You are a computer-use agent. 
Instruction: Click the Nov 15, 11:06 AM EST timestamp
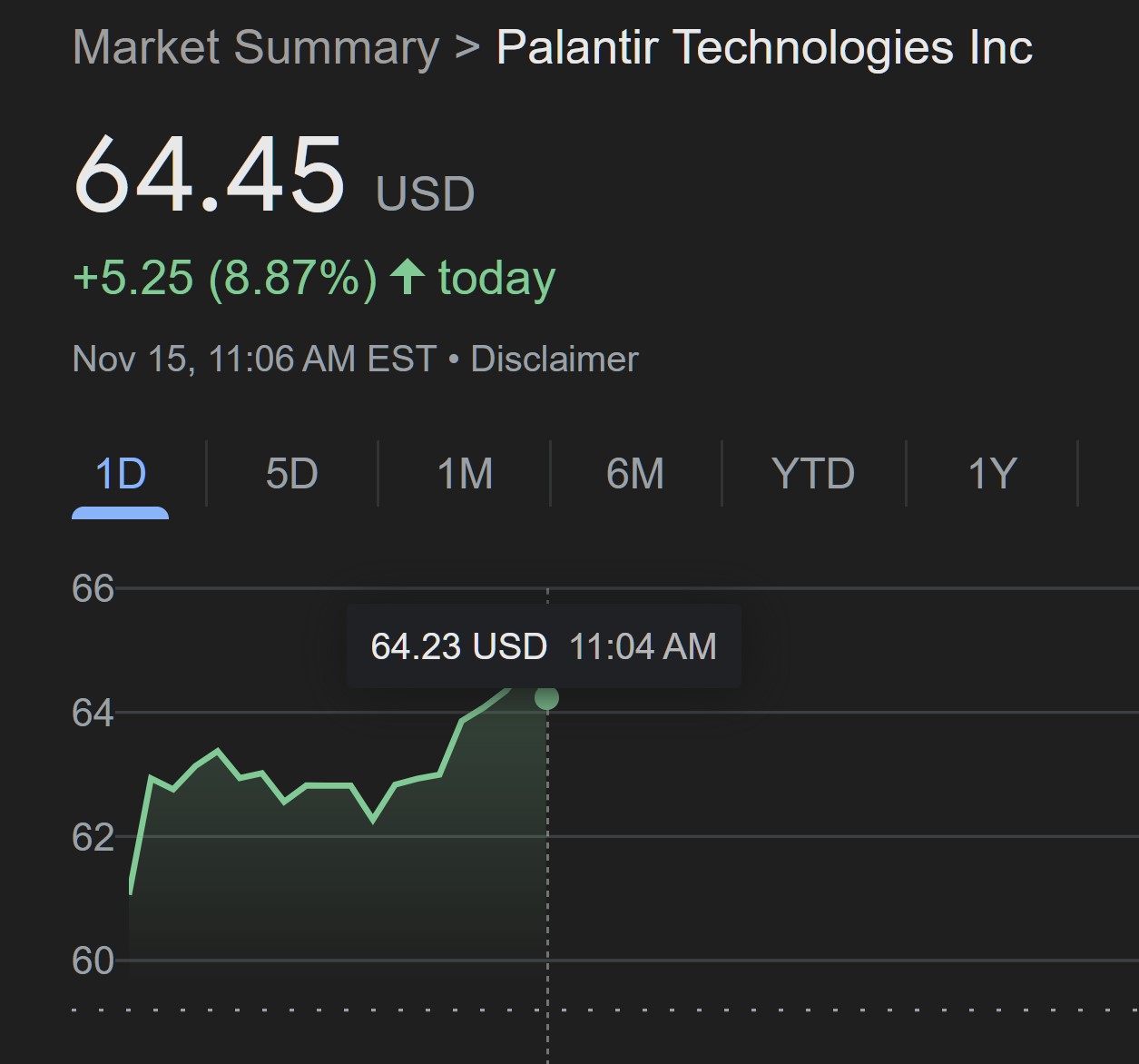tap(254, 359)
